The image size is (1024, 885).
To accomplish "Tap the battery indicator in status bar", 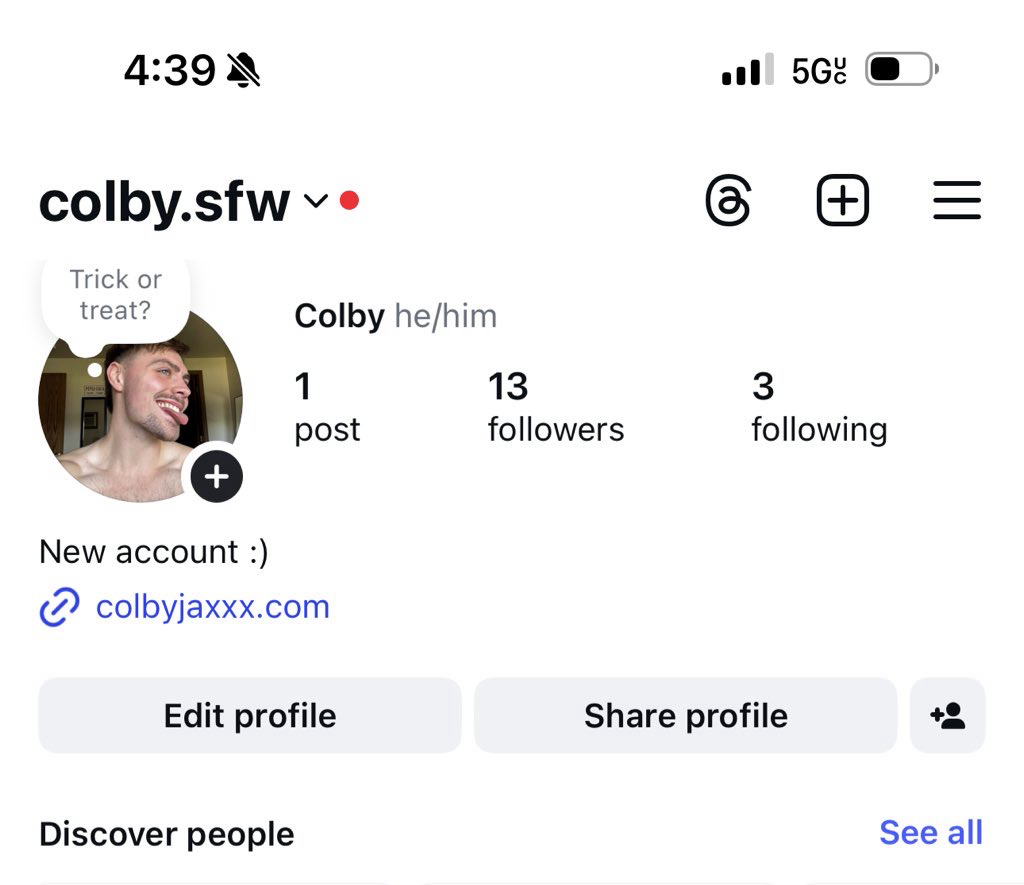I will pos(902,69).
